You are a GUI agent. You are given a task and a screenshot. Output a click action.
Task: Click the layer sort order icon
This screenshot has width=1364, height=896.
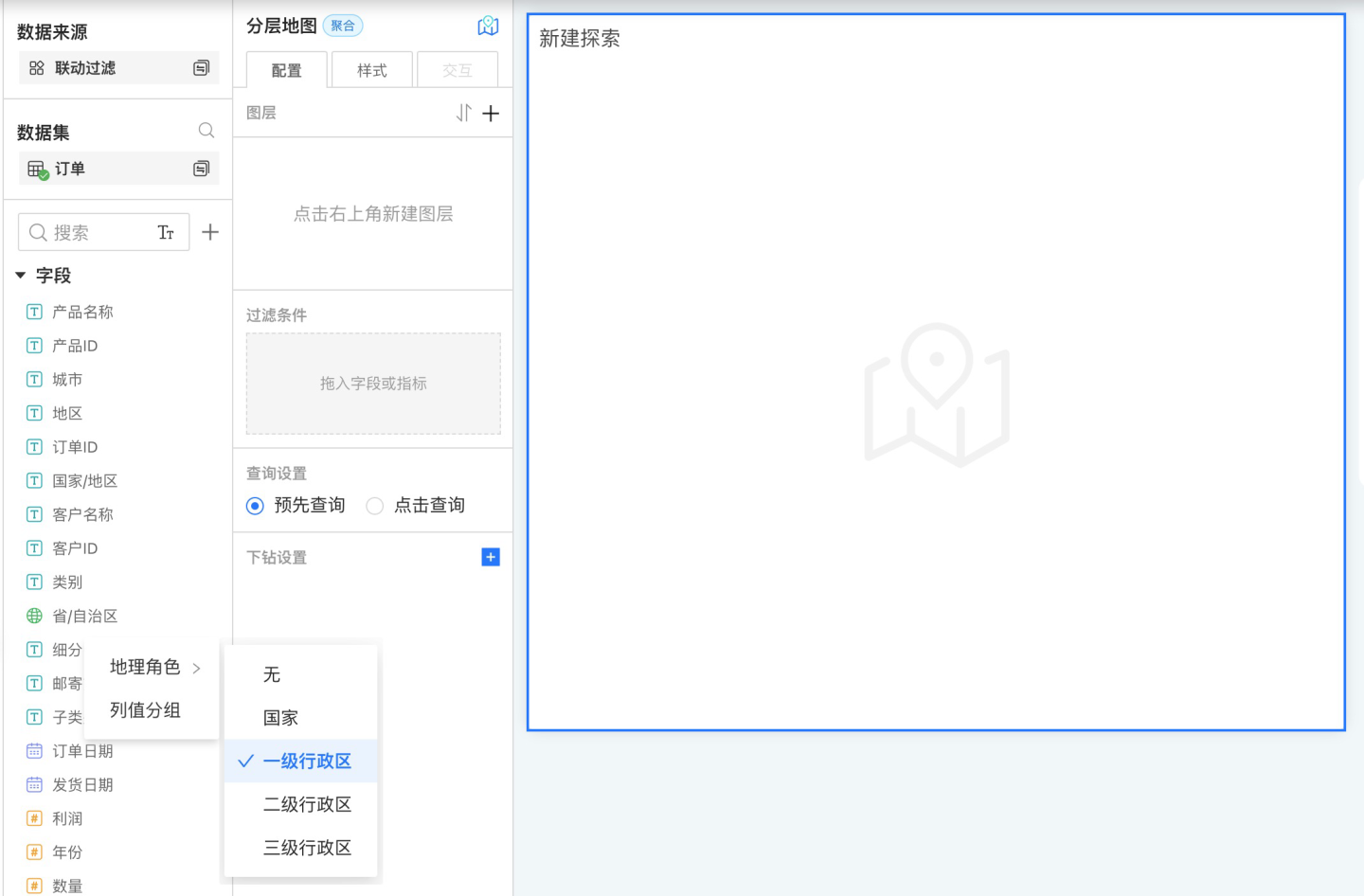tap(463, 114)
